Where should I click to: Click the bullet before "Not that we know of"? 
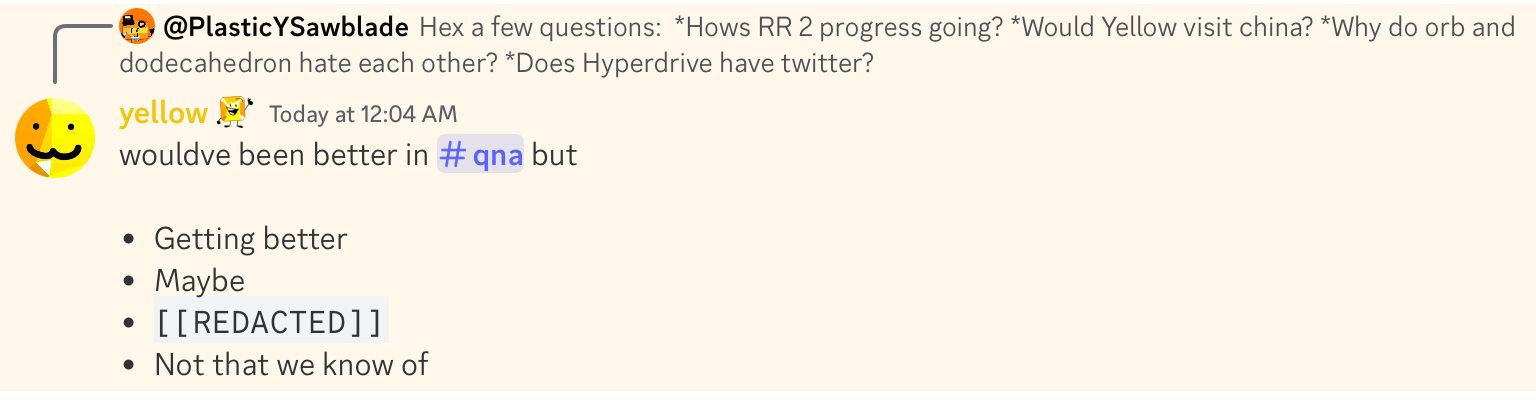click(129, 366)
